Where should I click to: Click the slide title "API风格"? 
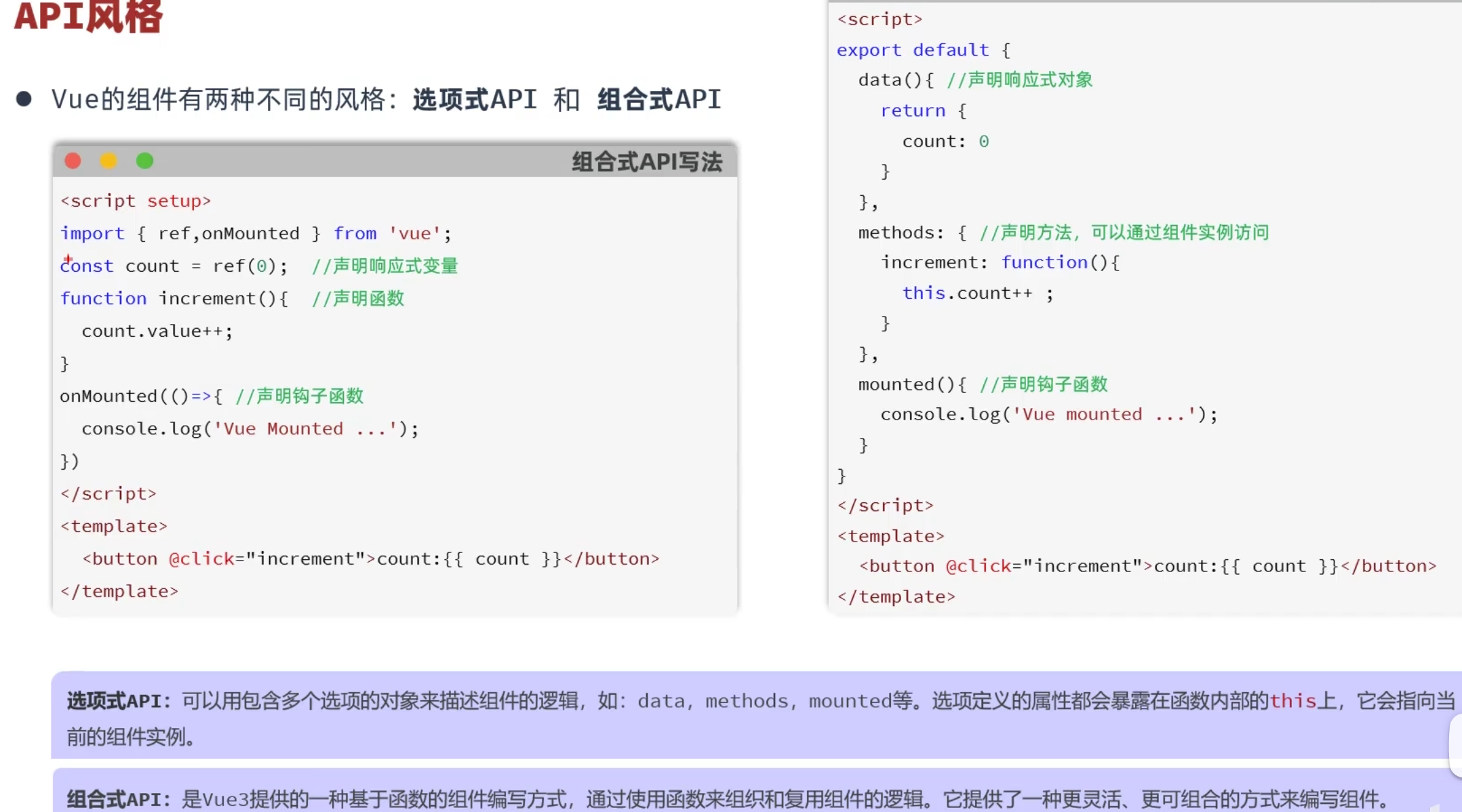pyautogui.click(x=88, y=16)
